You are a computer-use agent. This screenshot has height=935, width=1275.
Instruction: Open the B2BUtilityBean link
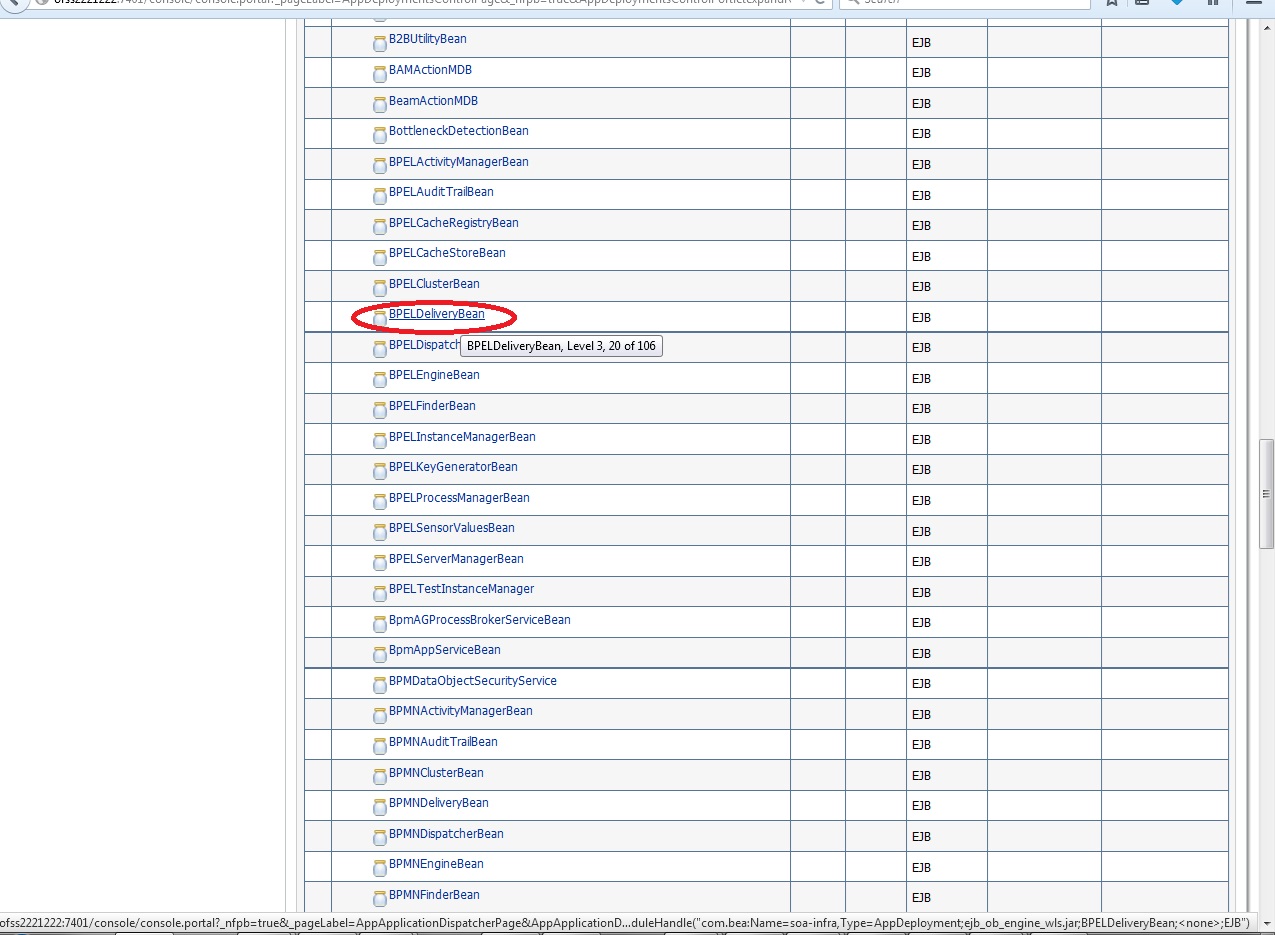click(427, 39)
